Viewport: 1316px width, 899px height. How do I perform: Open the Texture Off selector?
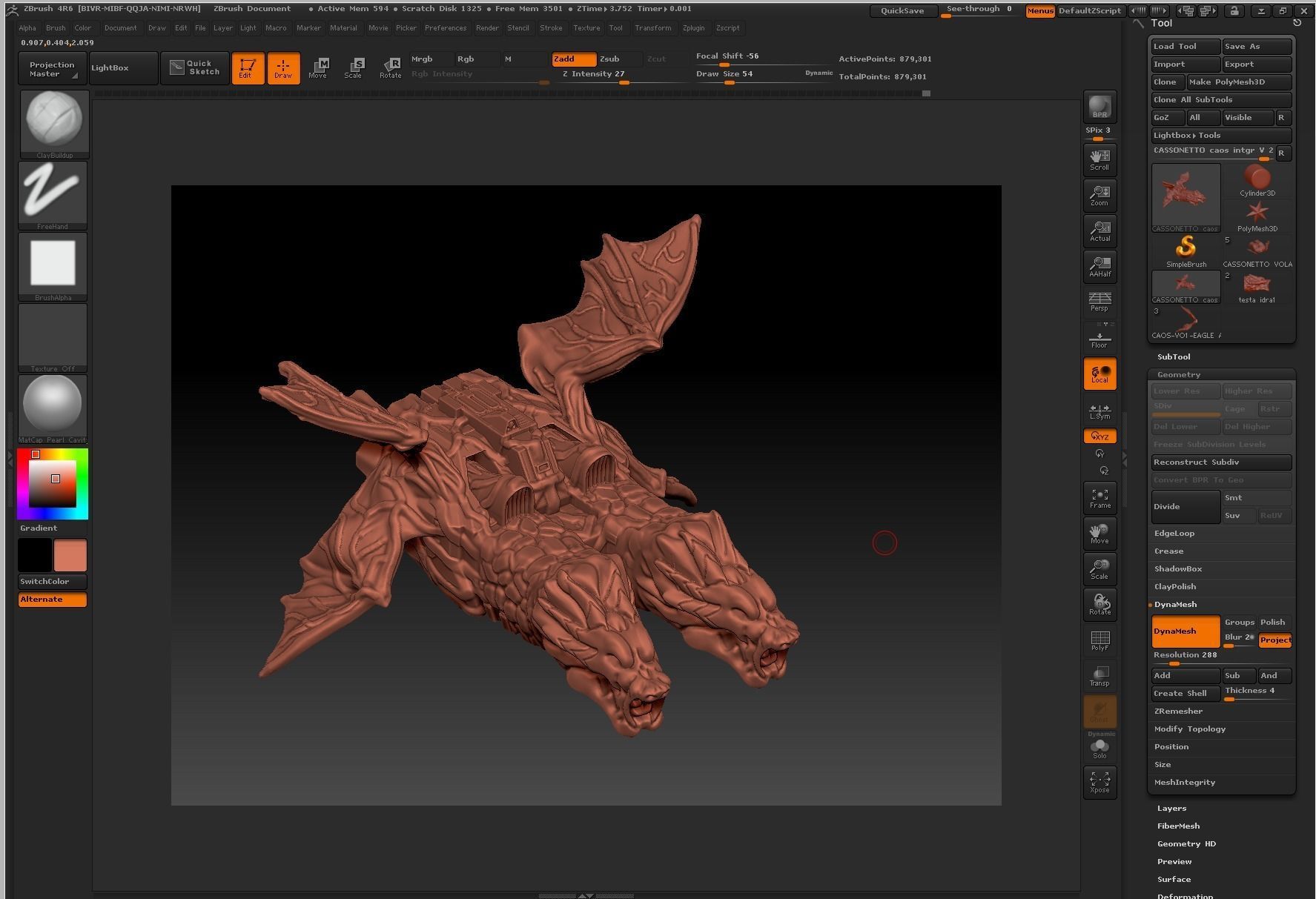53,338
